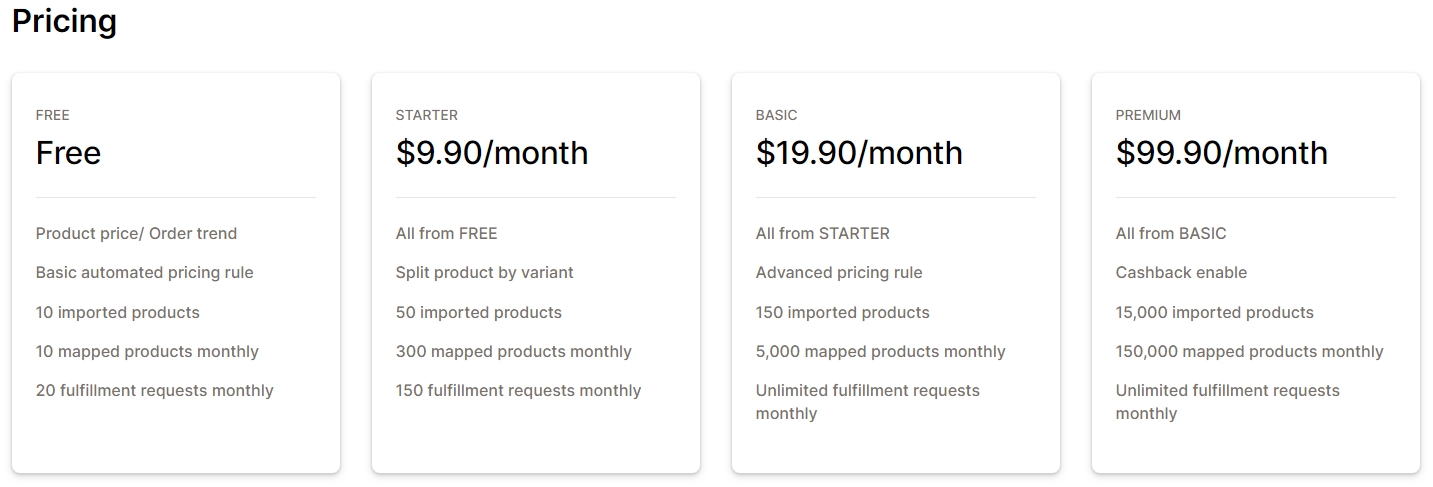
Task: Click 'Advanced pricing rule' feature
Action: tap(838, 272)
